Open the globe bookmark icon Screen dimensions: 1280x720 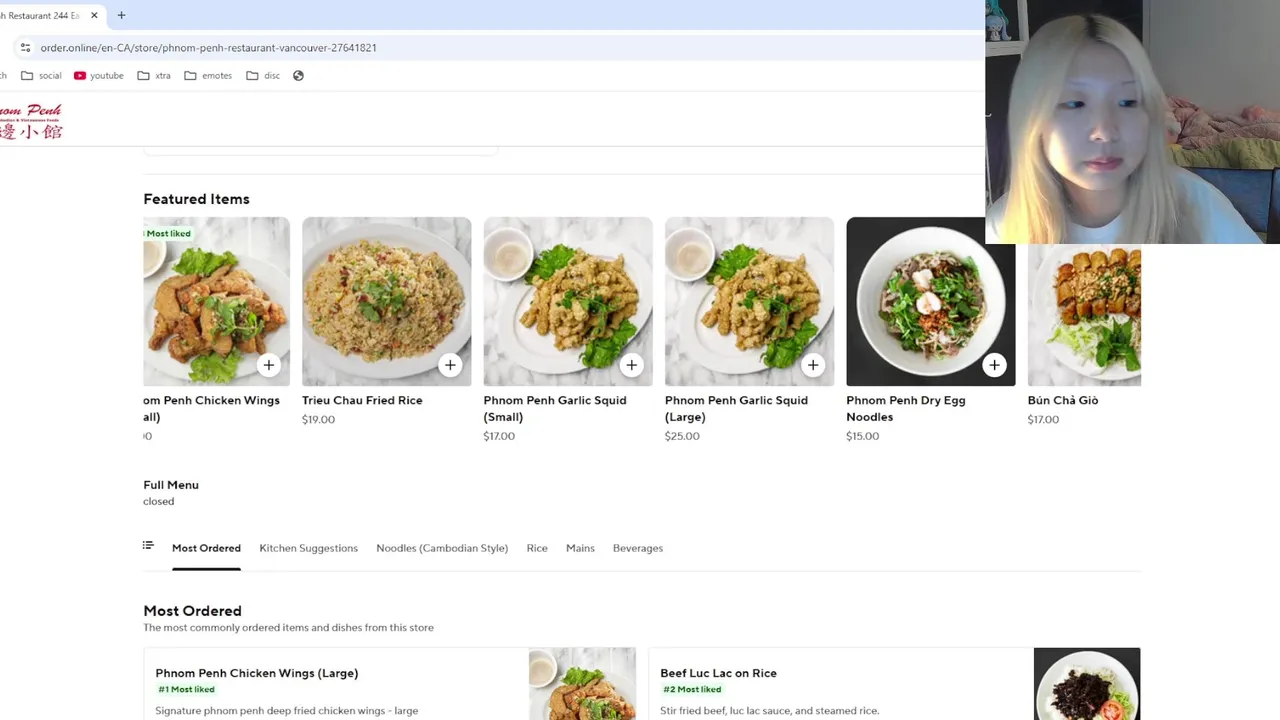(x=298, y=75)
